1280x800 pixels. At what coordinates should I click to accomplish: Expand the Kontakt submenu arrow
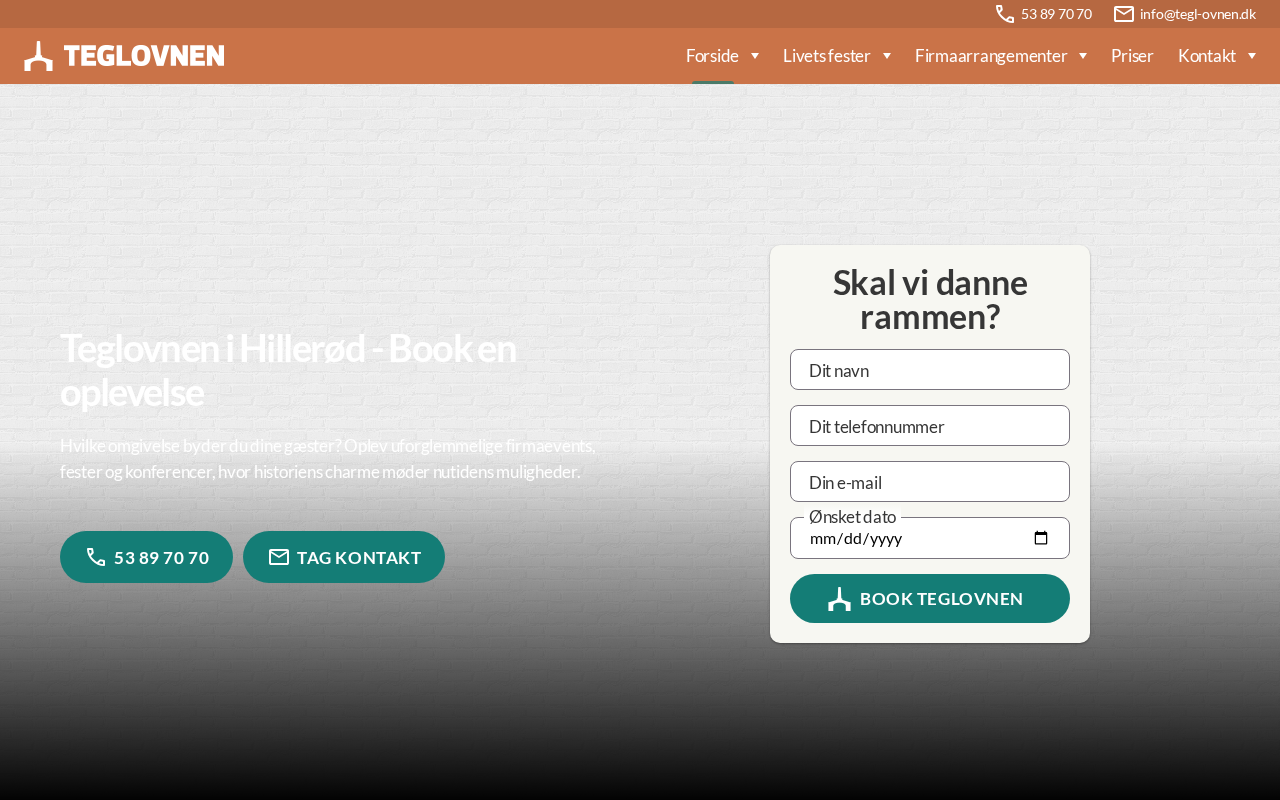(1252, 56)
